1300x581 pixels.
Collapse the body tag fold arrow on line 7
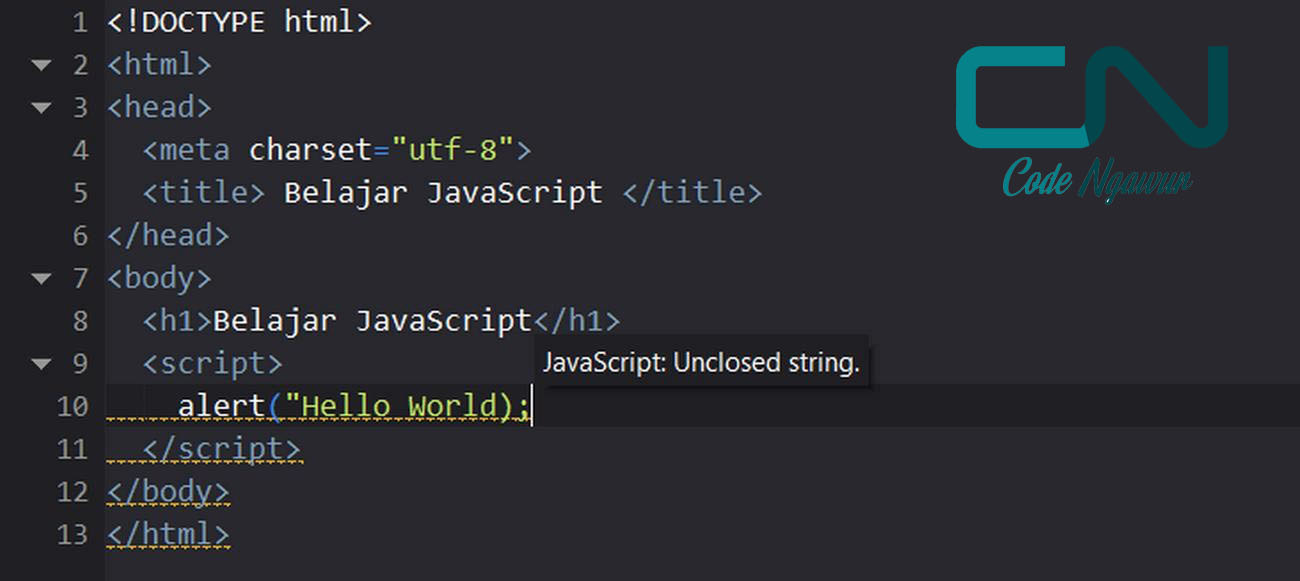click(41, 279)
